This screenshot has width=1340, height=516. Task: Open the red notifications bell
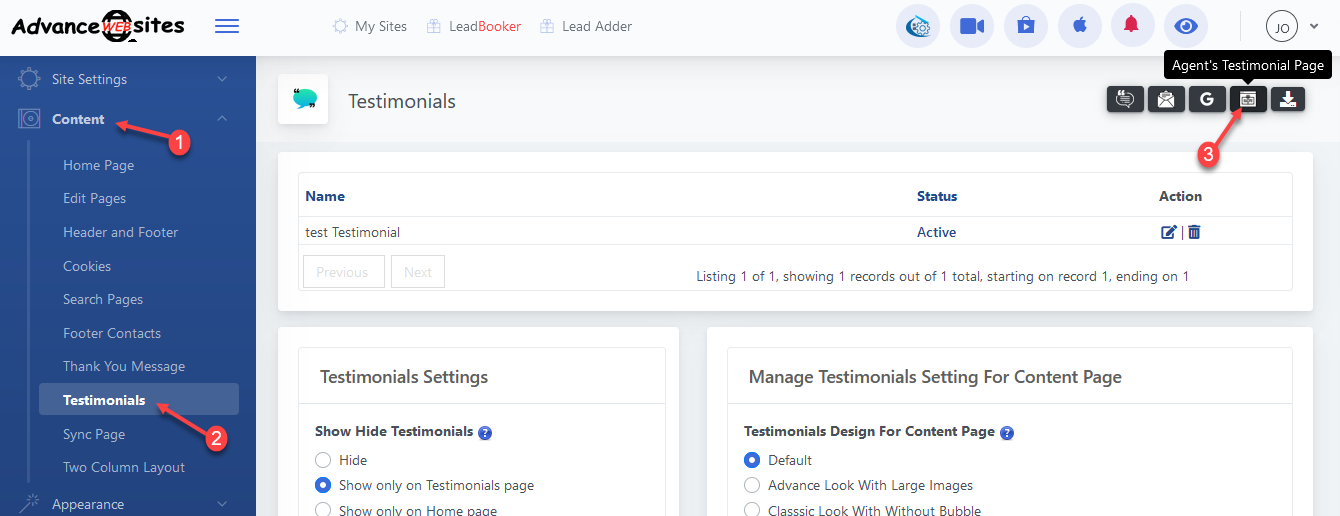pos(1131,26)
